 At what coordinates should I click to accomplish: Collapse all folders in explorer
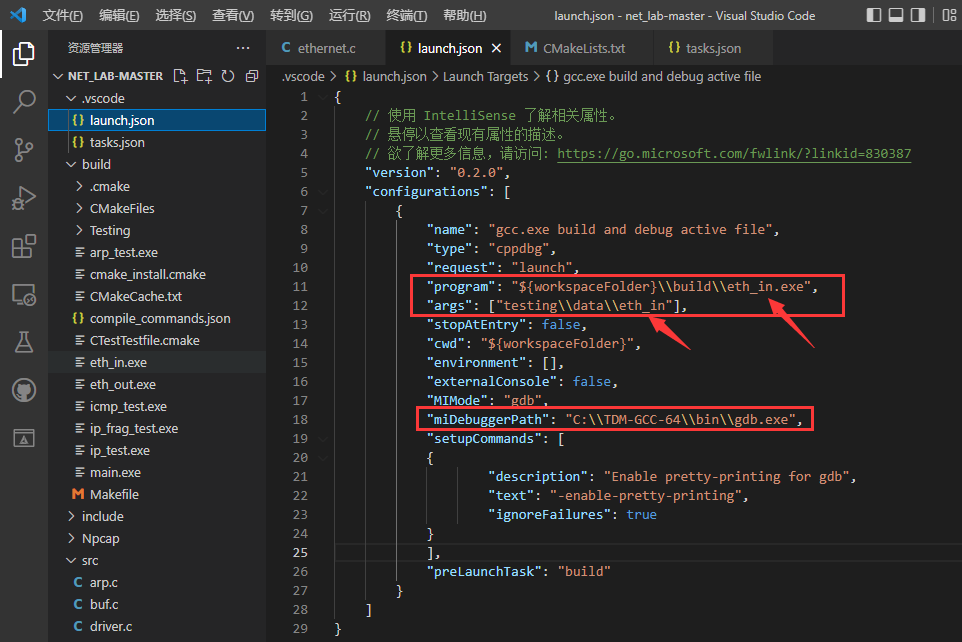252,76
